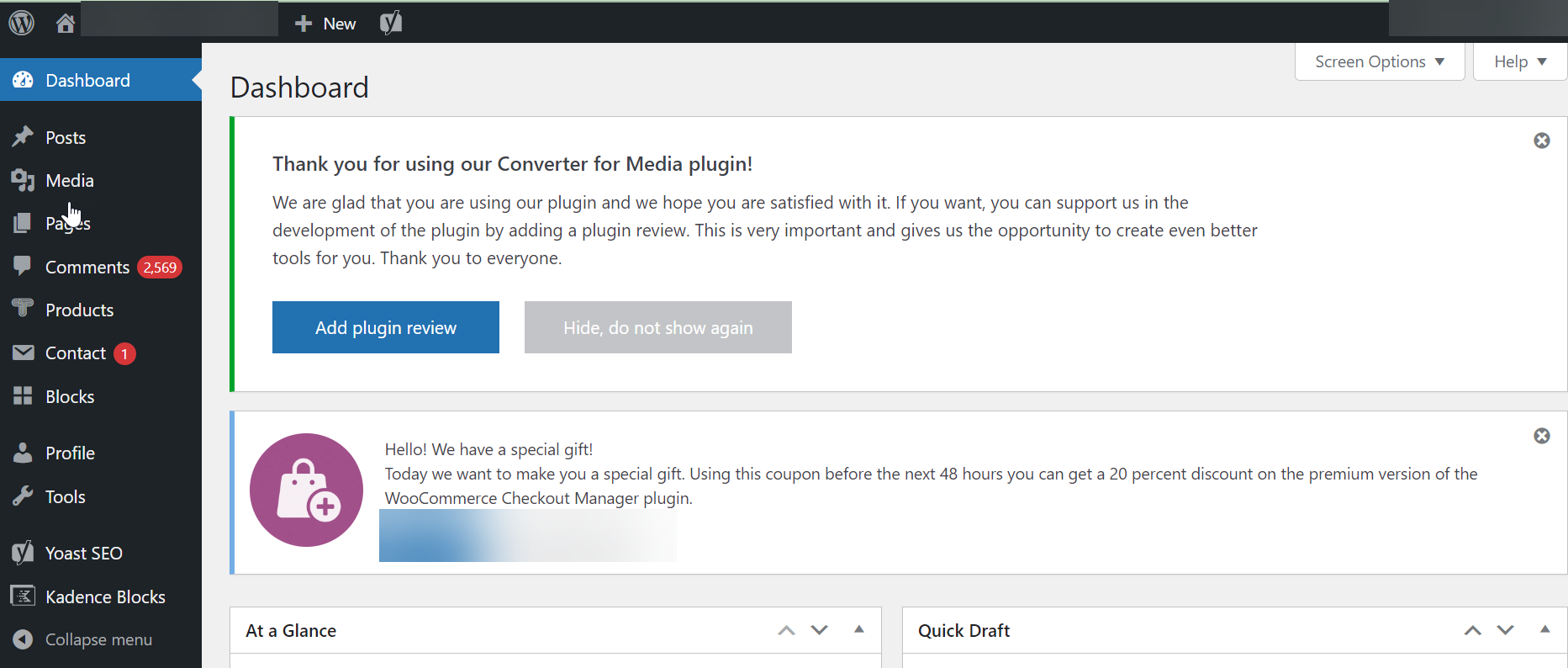The height and width of the screenshot is (668, 1568).
Task: Move At a Glance widget down
Action: pos(820,630)
